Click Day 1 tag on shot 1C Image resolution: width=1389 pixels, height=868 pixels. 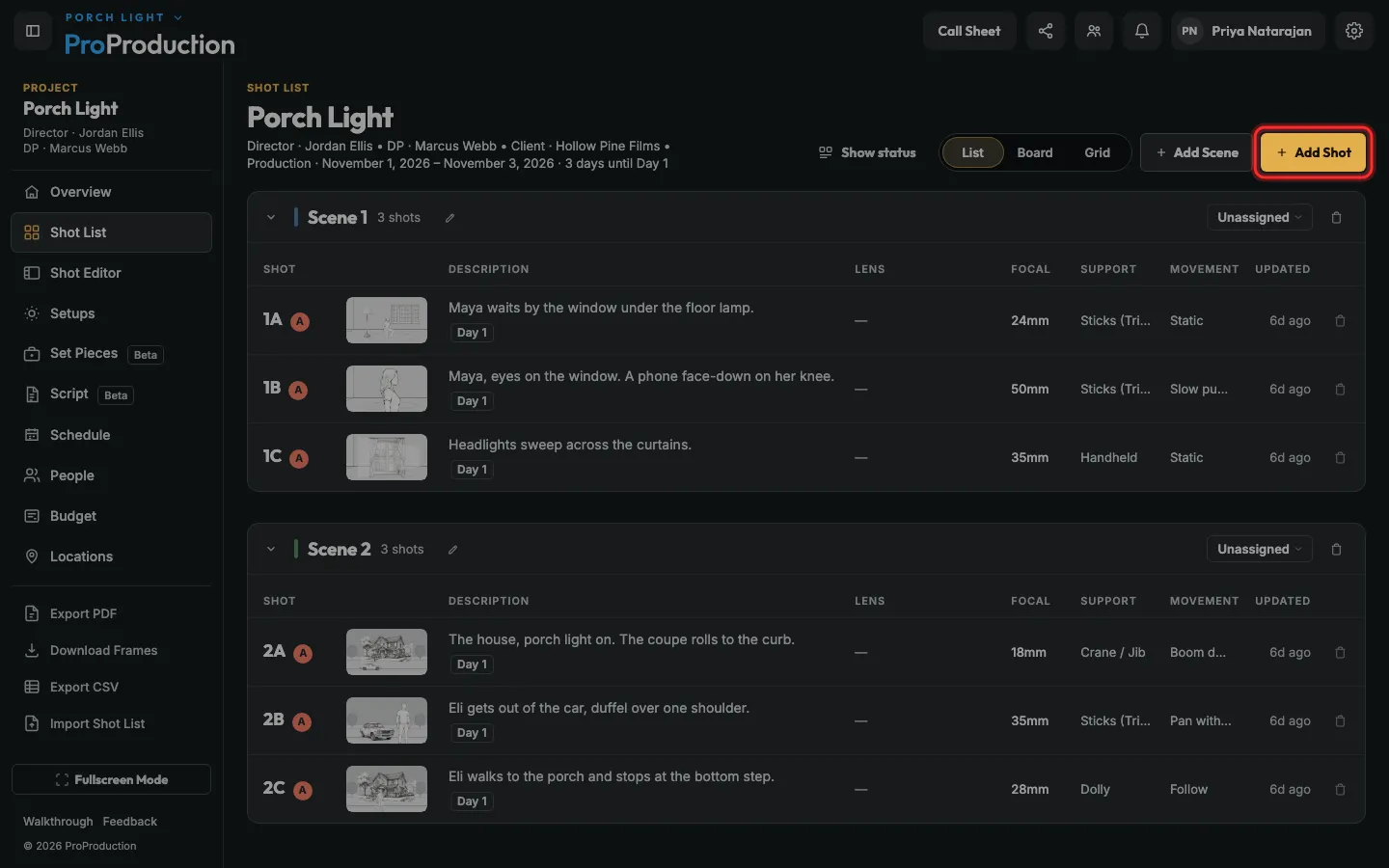pyautogui.click(x=472, y=470)
